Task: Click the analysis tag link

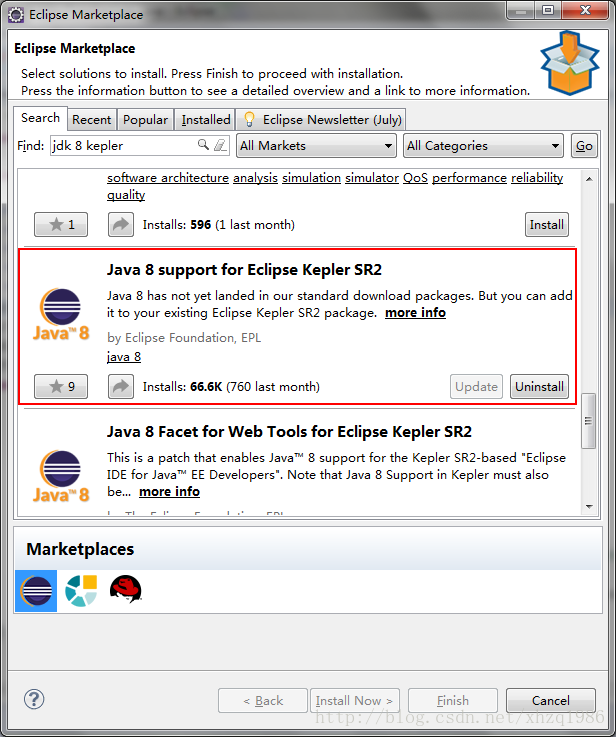Action: (x=255, y=178)
